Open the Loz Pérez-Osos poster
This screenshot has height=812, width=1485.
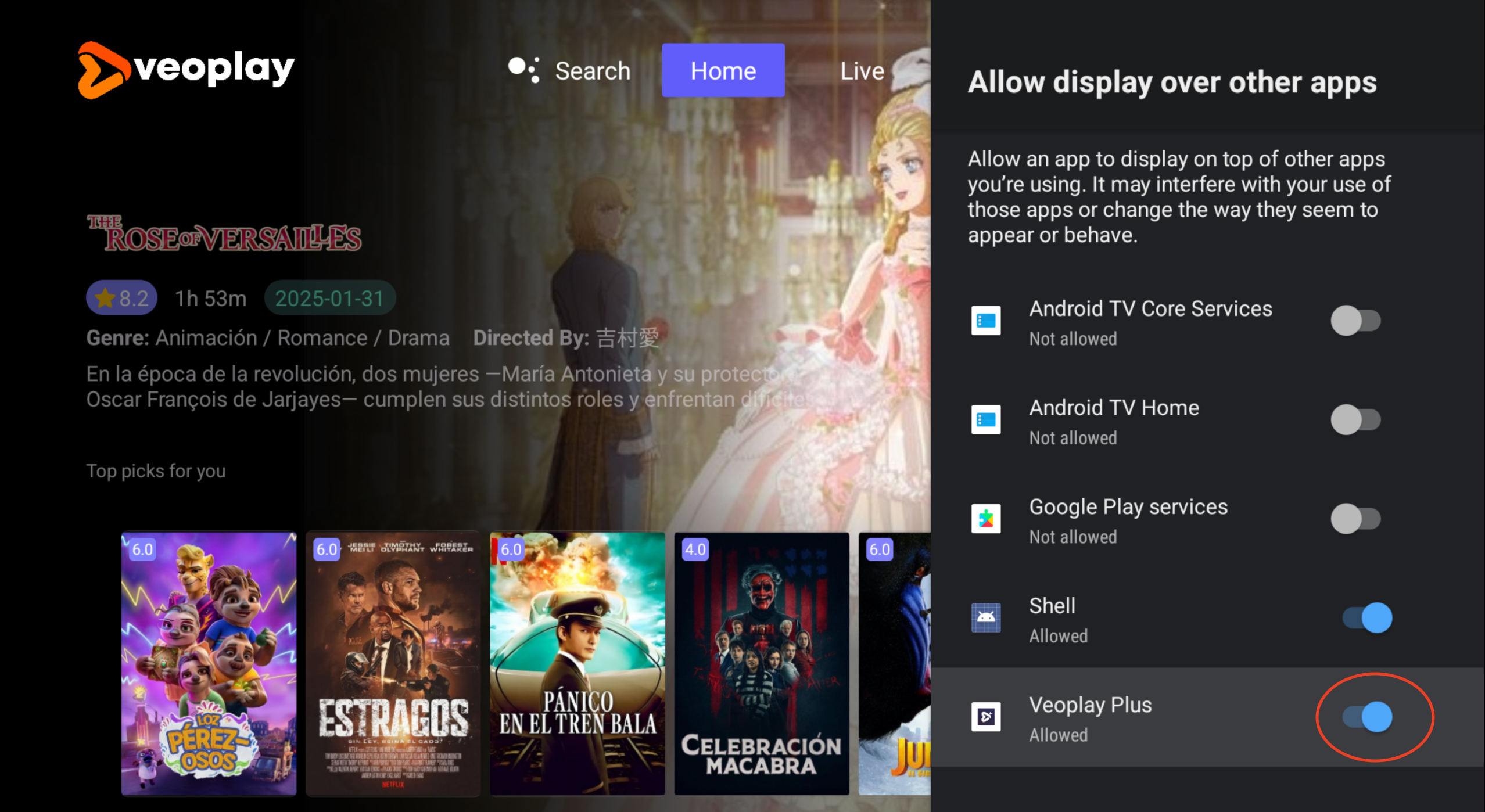pos(209,663)
